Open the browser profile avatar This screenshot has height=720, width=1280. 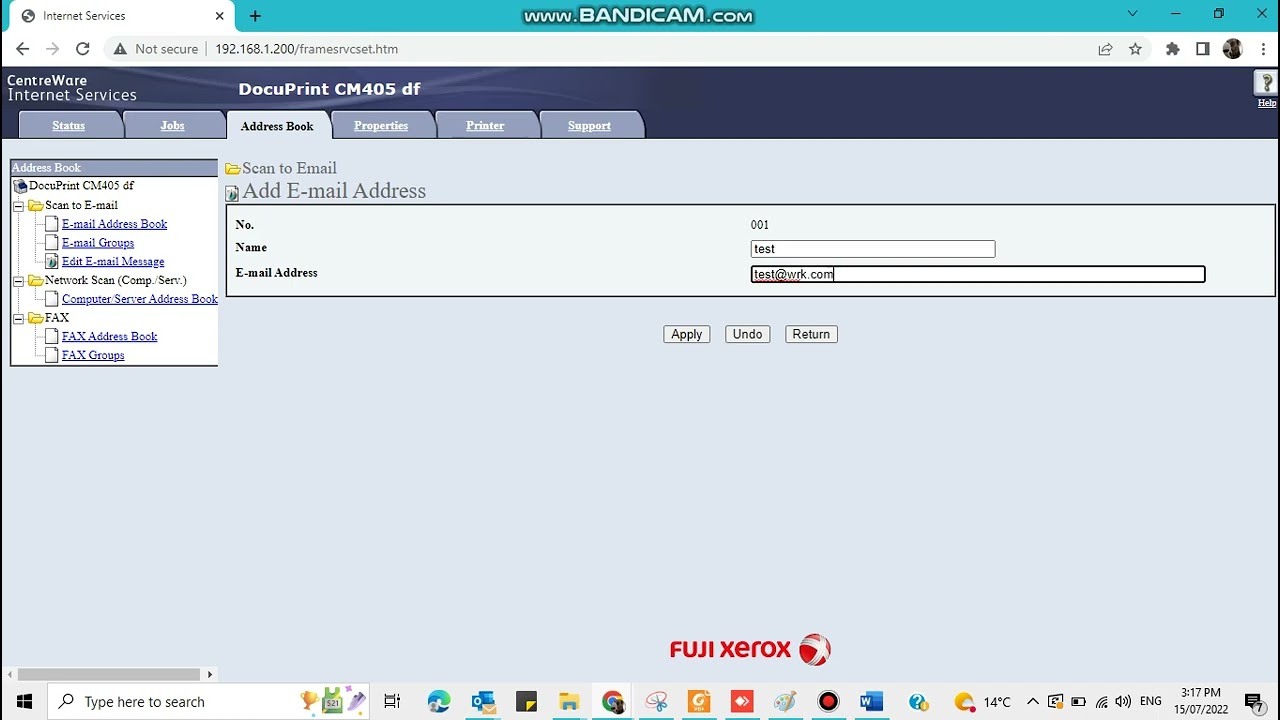[1233, 49]
